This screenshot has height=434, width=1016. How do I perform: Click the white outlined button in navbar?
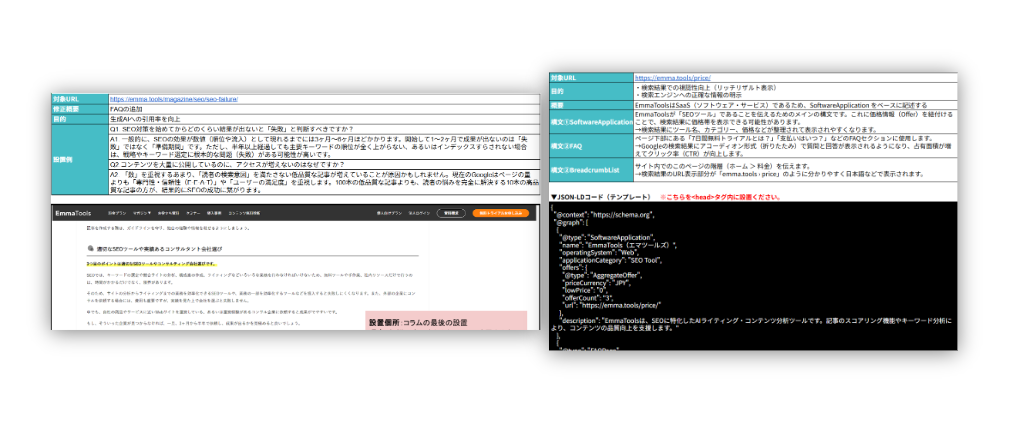(449, 213)
